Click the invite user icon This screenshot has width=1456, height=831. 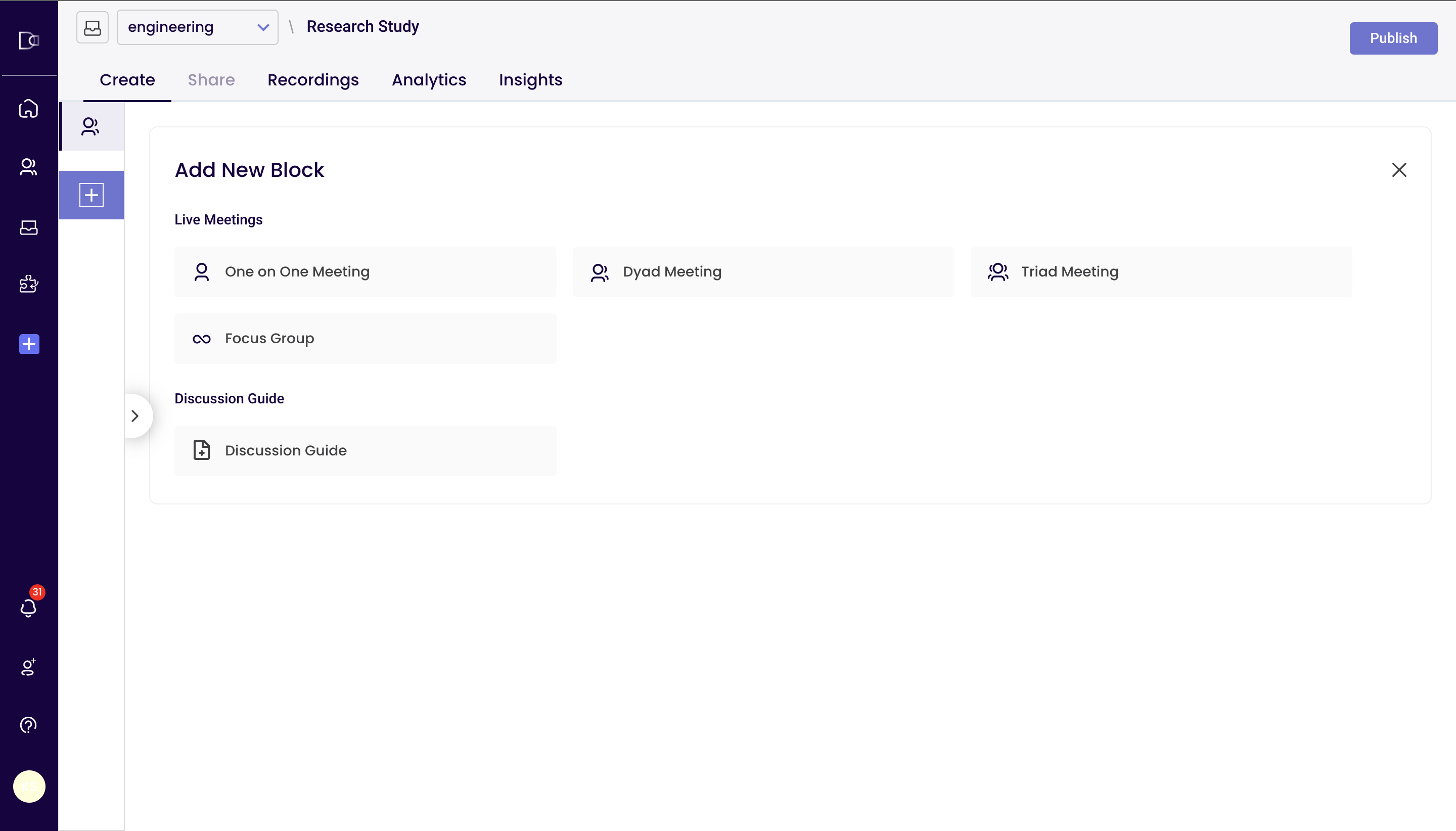(28, 667)
